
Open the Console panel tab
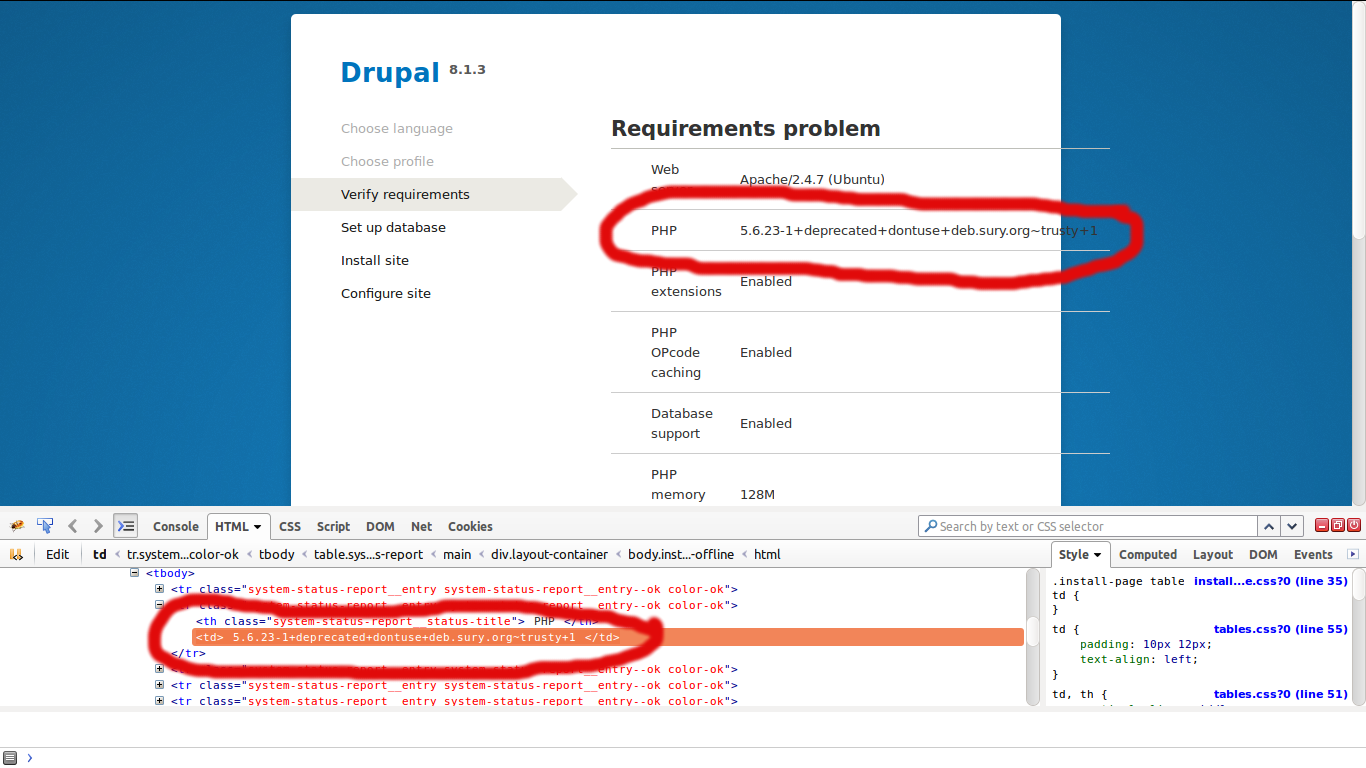pos(176,526)
